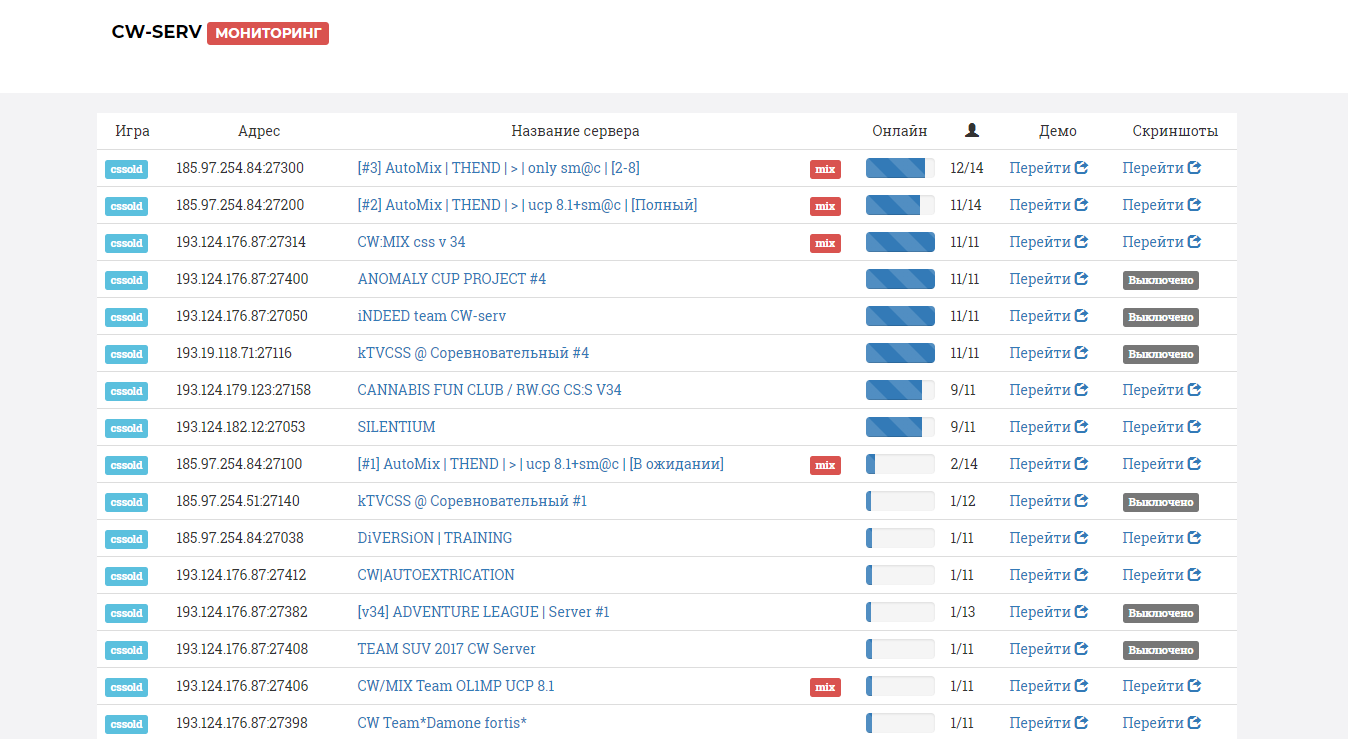
Task: Open screenshots link for CW|AUTOEXTRICATION
Action: (x=1161, y=575)
